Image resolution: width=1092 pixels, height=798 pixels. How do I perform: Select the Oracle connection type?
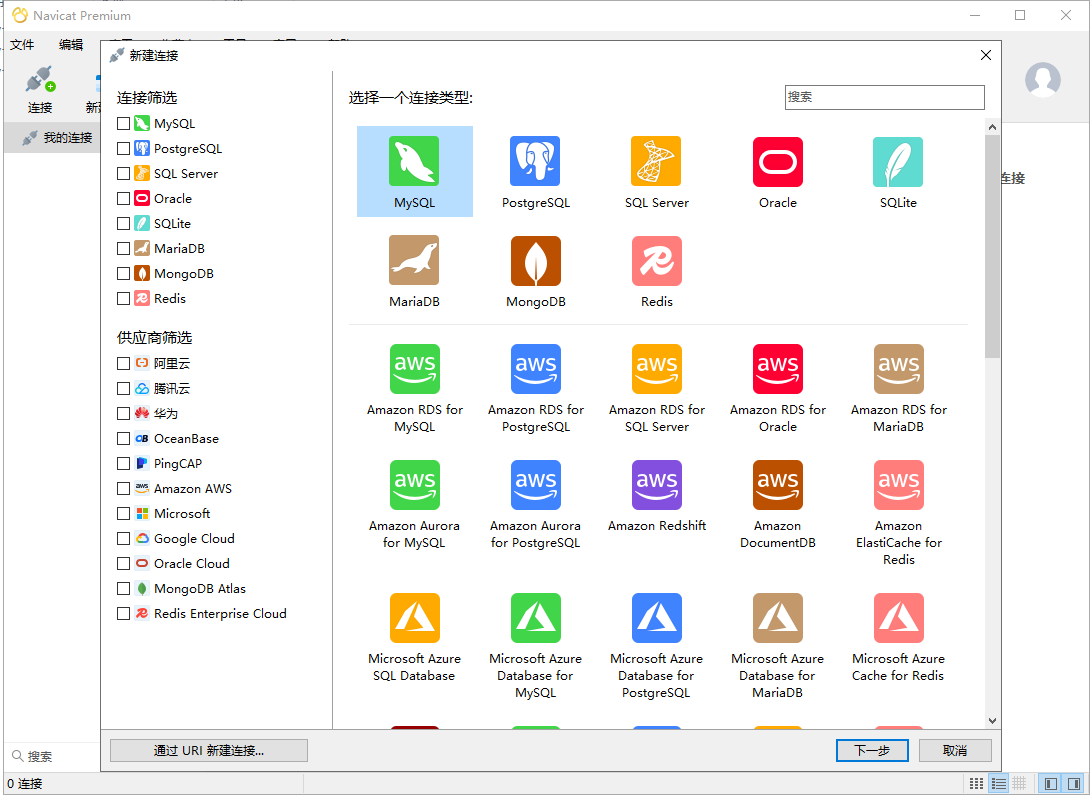point(777,162)
